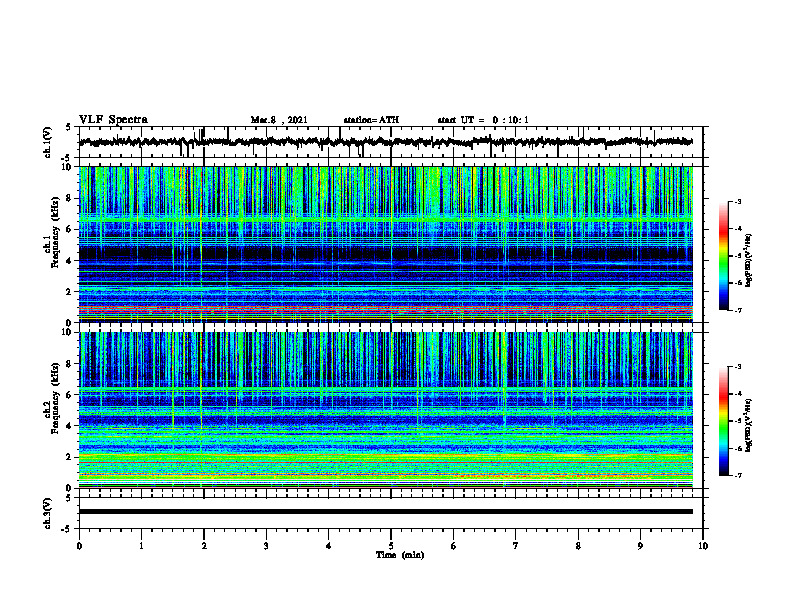Screen dimensions: 792x612
Task: Click the ch.2 color bar log(PSD) units label
Action: (749, 426)
